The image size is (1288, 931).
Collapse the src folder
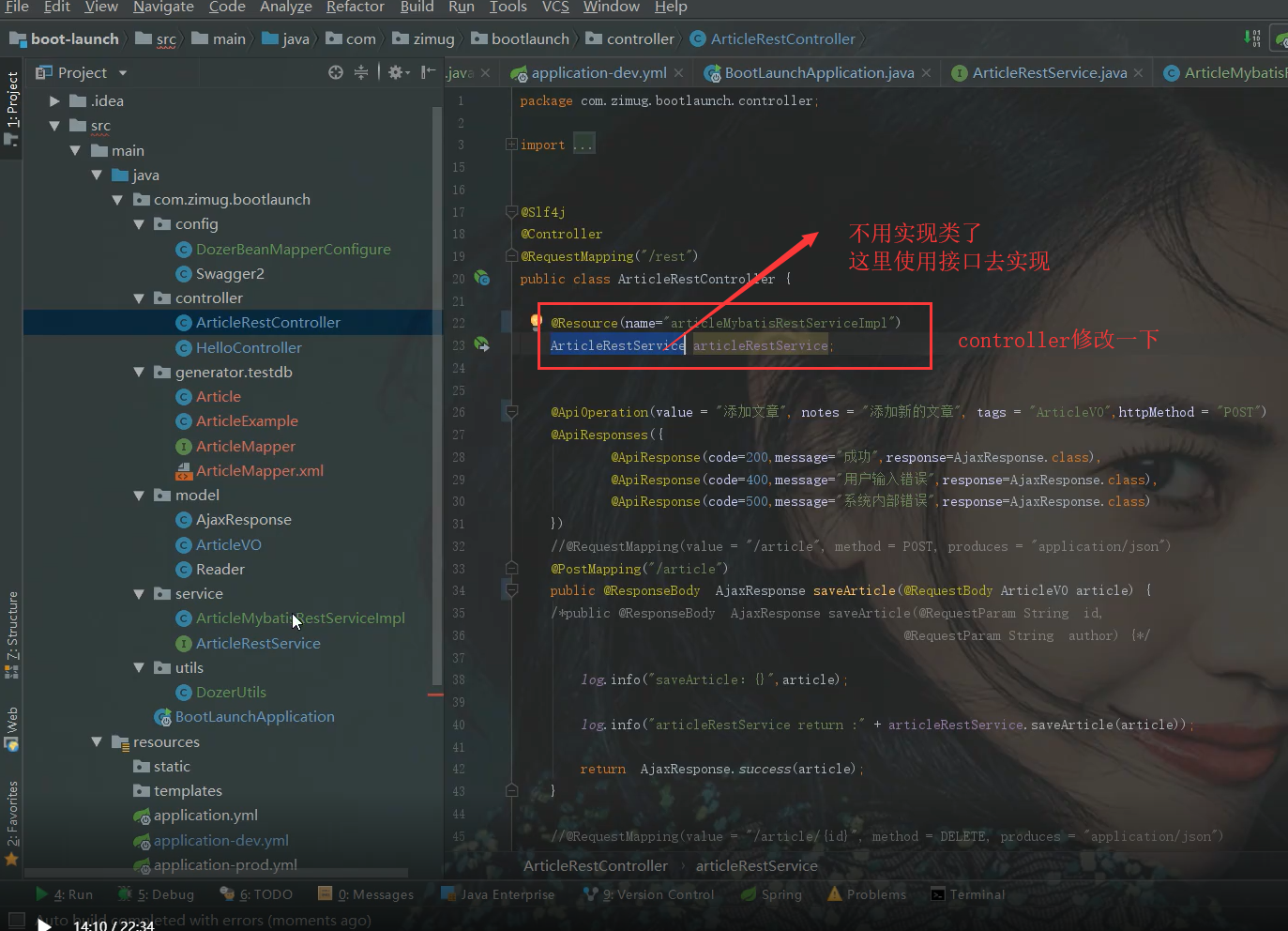[x=54, y=126]
